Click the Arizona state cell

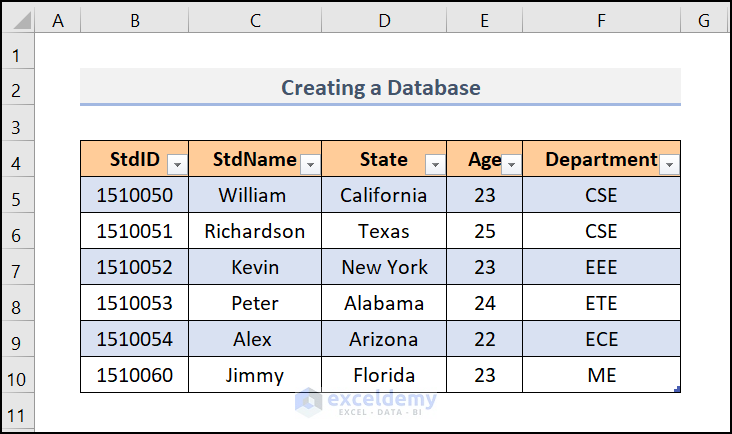point(384,340)
